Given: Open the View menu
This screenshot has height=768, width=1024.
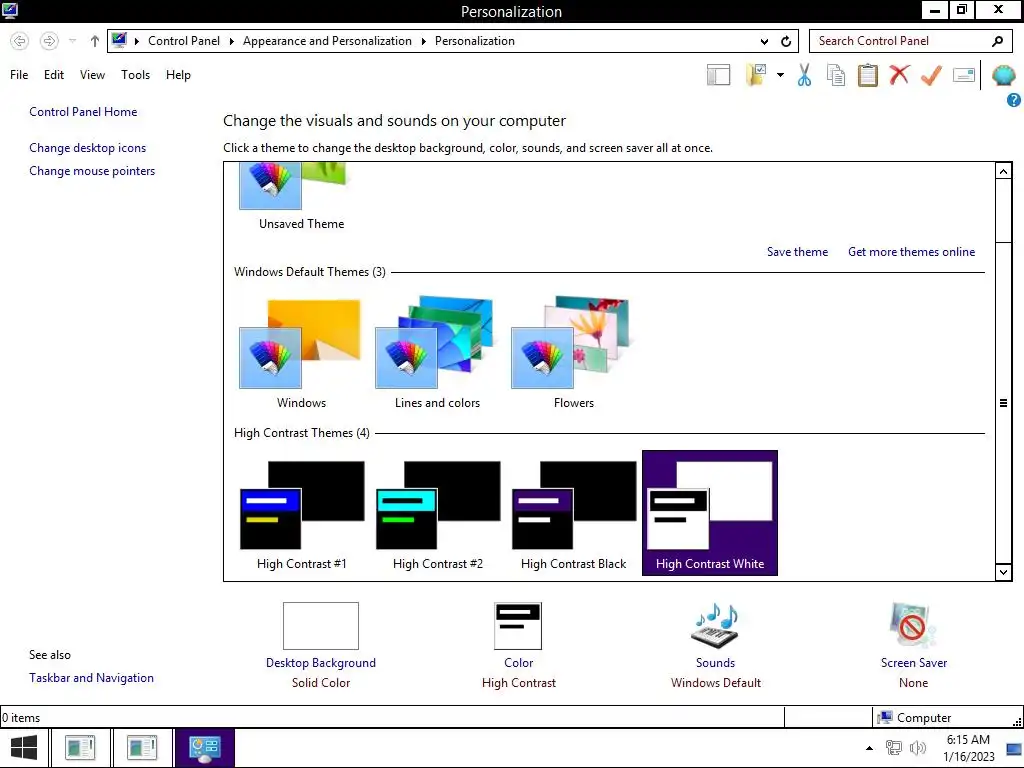Looking at the screenshot, I should pyautogui.click(x=92, y=74).
